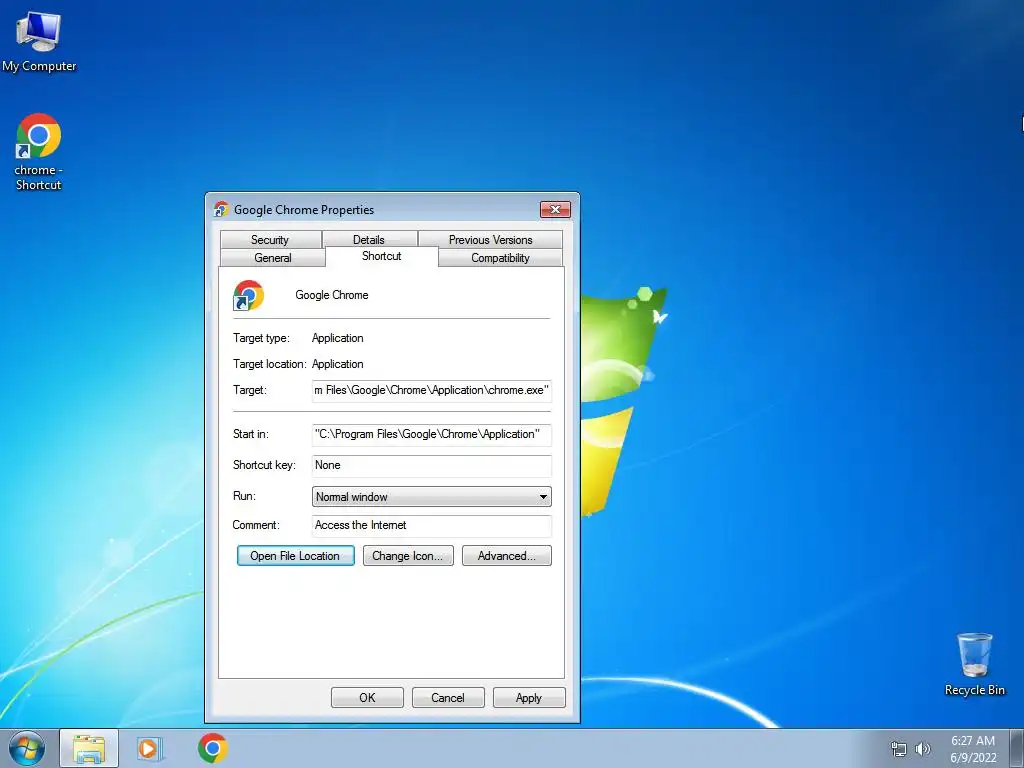Open the volume speaker tray icon
The height and width of the screenshot is (768, 1024).
[x=923, y=749]
